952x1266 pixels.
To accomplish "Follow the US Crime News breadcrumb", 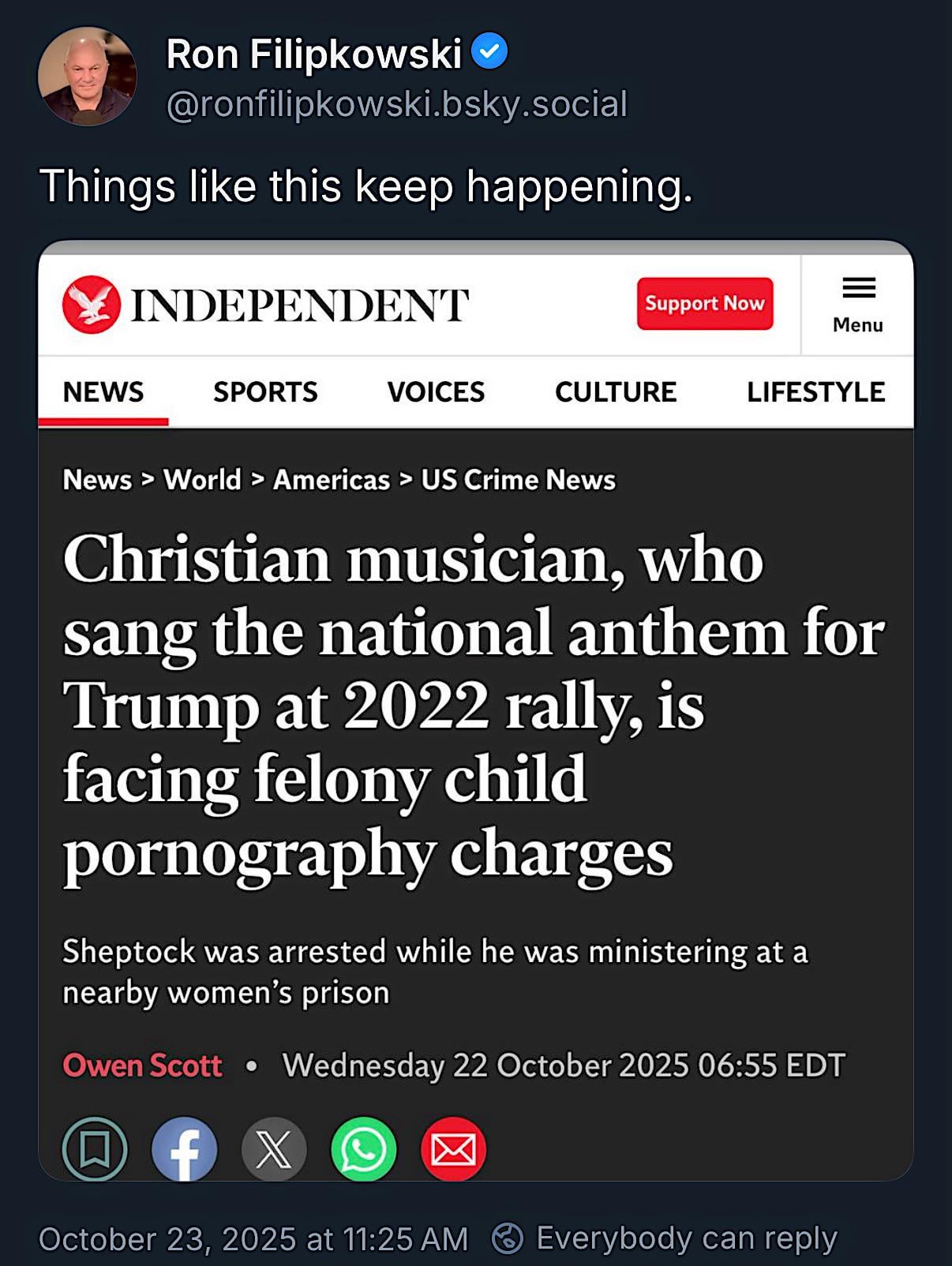I will point(518,480).
